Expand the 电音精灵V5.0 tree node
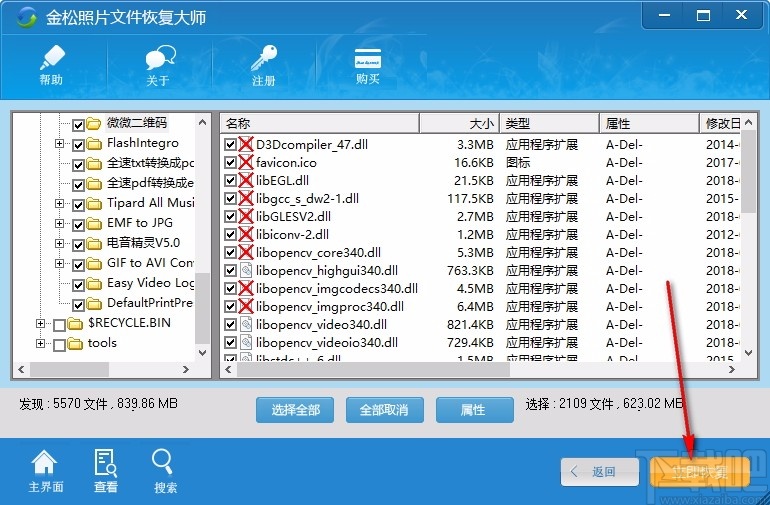Viewport: 770px width, 505px height. (59, 244)
